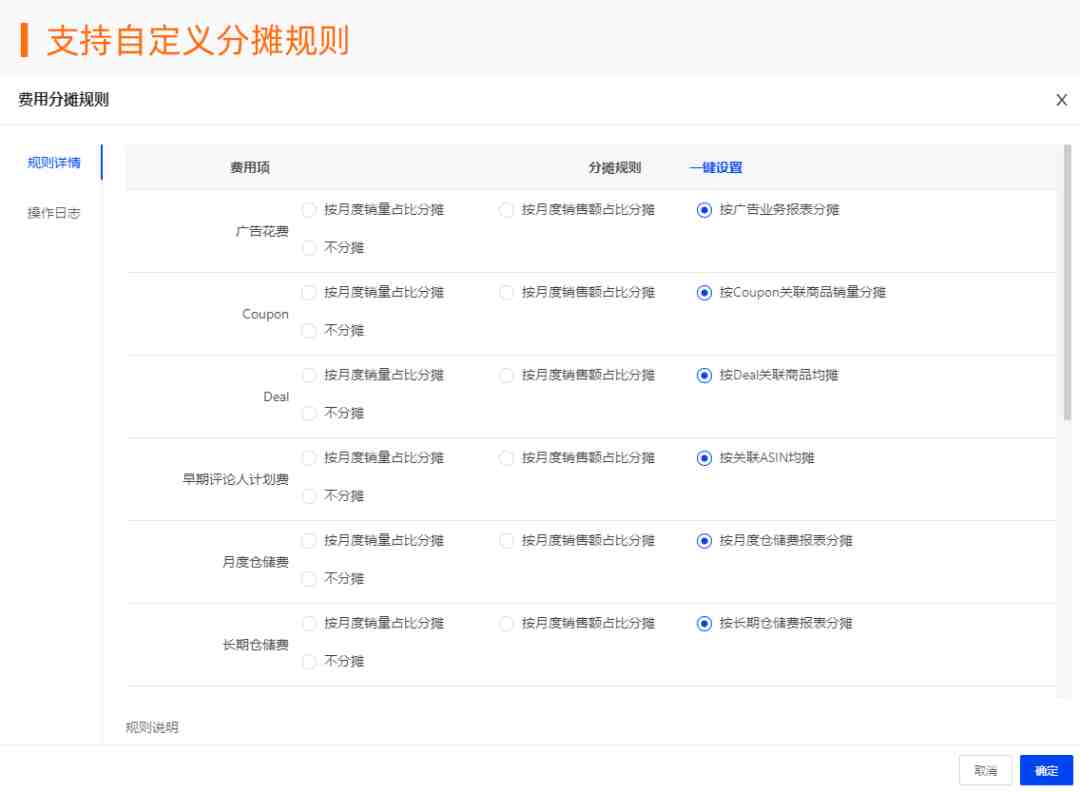Click the 支持自定义分摊规则 heading
Viewport: 1080px width, 792px height.
coord(198,40)
